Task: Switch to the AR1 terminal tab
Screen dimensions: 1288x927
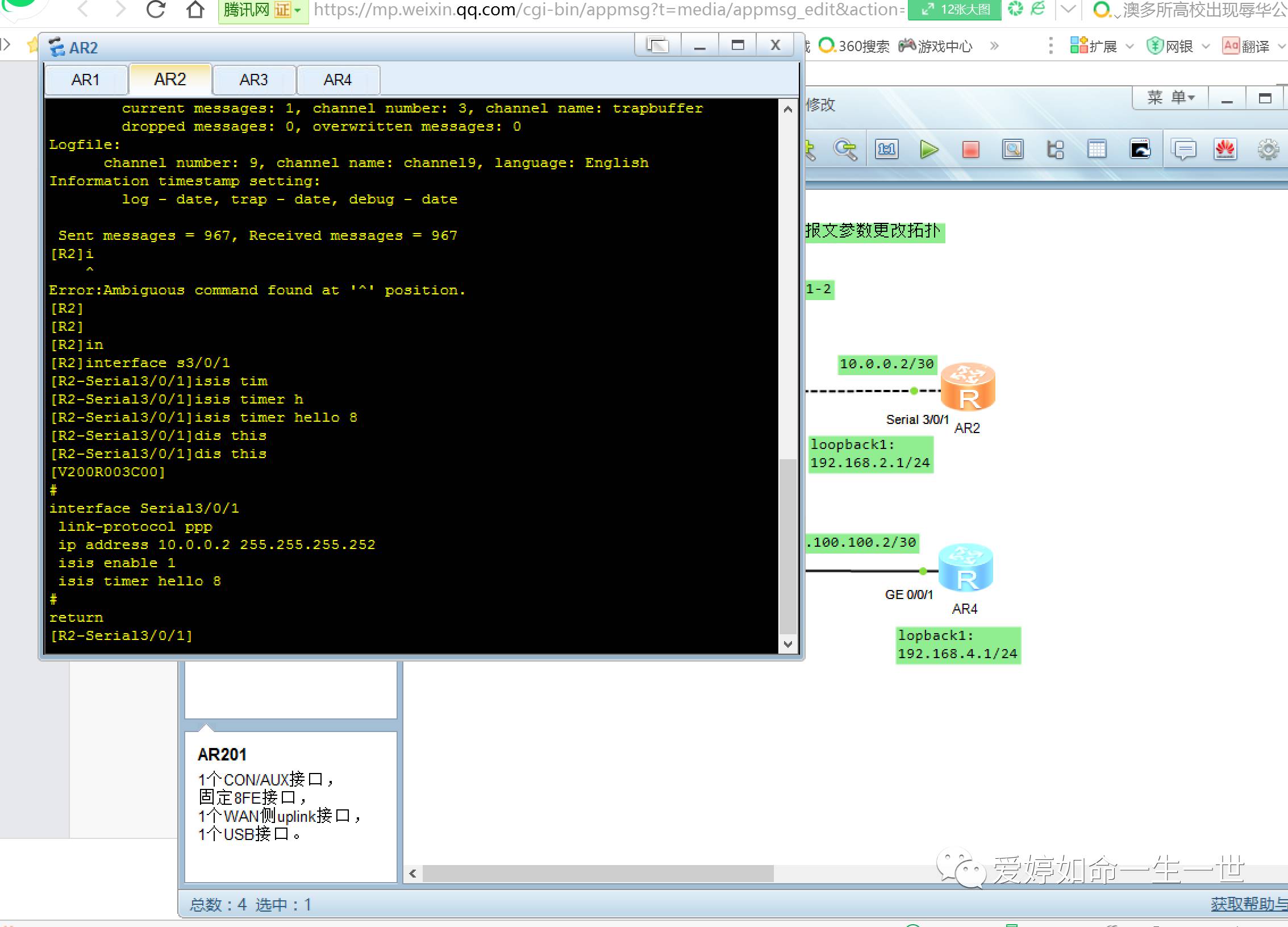Action: pos(86,80)
